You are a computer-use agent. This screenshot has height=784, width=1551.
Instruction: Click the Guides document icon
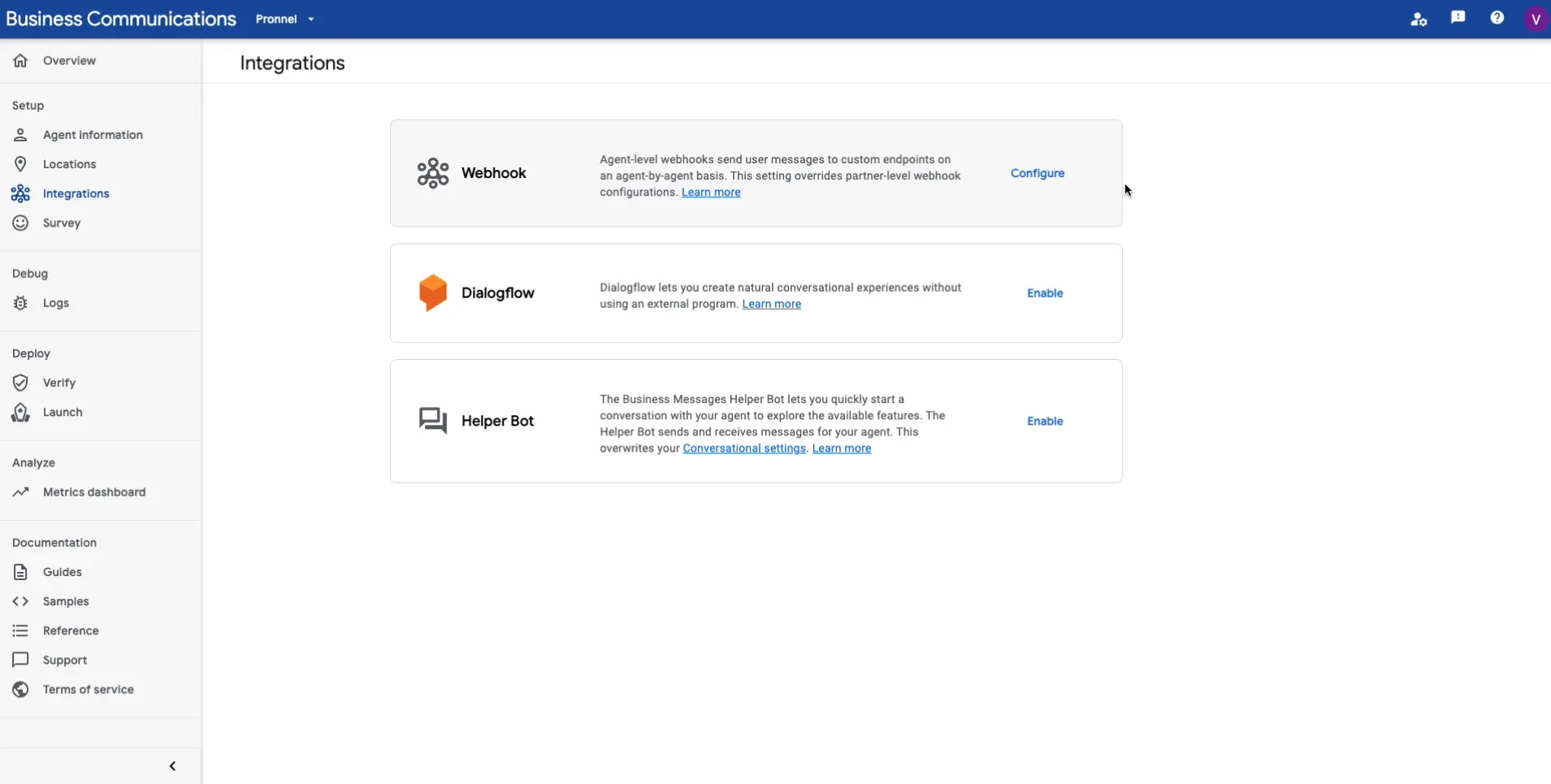[x=20, y=572]
